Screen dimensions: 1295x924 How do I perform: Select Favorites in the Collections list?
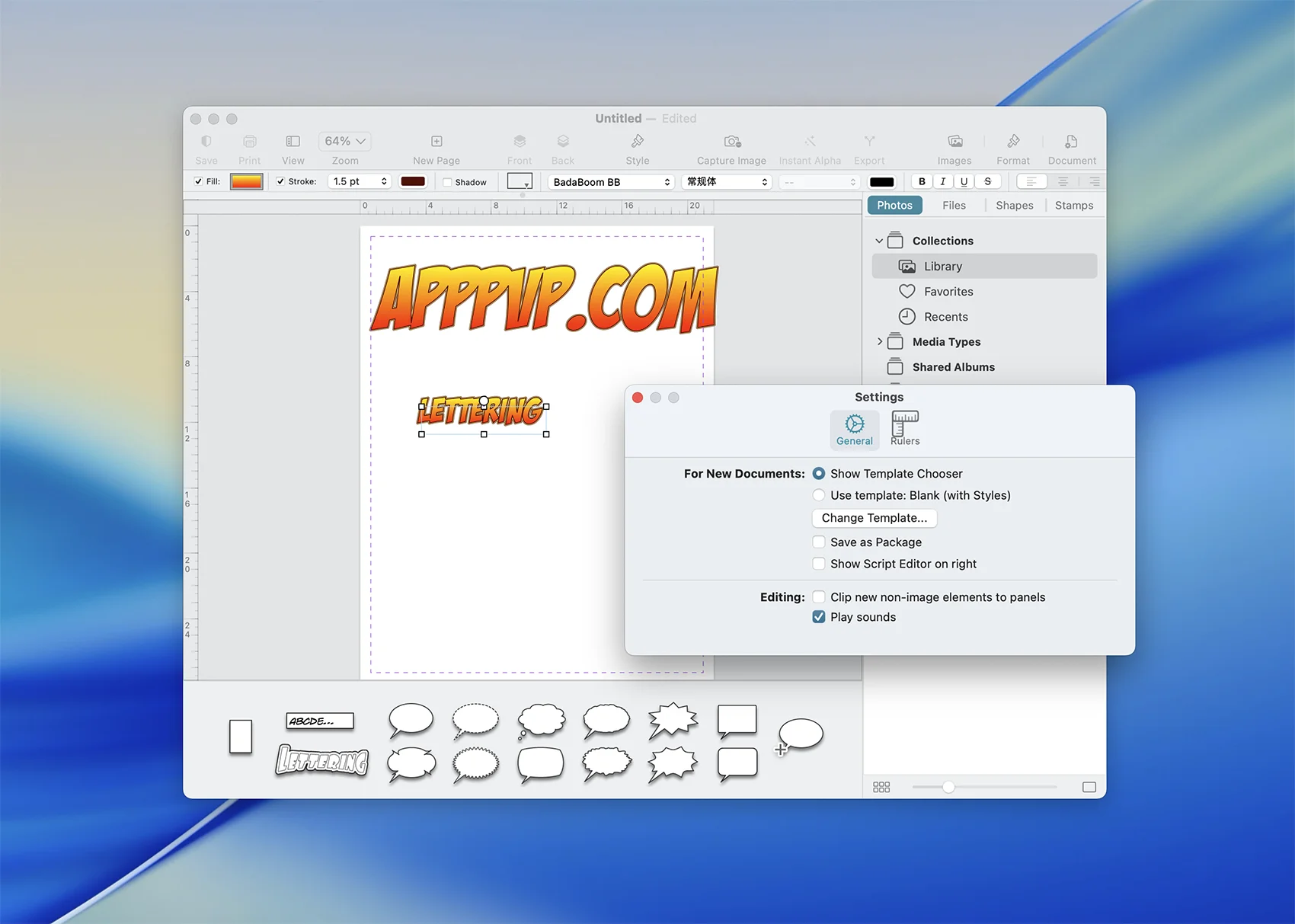click(x=948, y=292)
